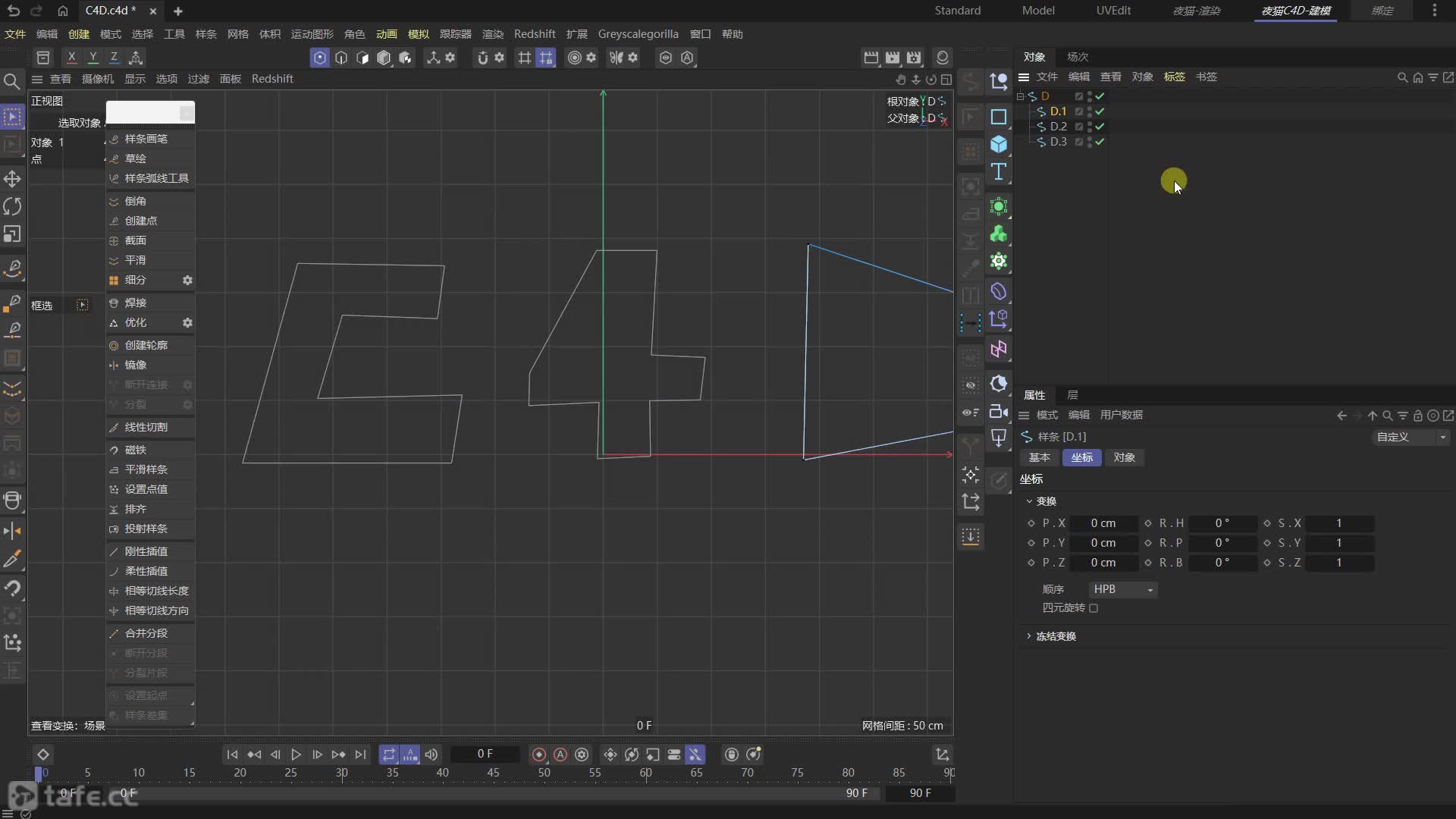The width and height of the screenshot is (1456, 819).
Task: Click the record active objects button
Action: tap(539, 755)
